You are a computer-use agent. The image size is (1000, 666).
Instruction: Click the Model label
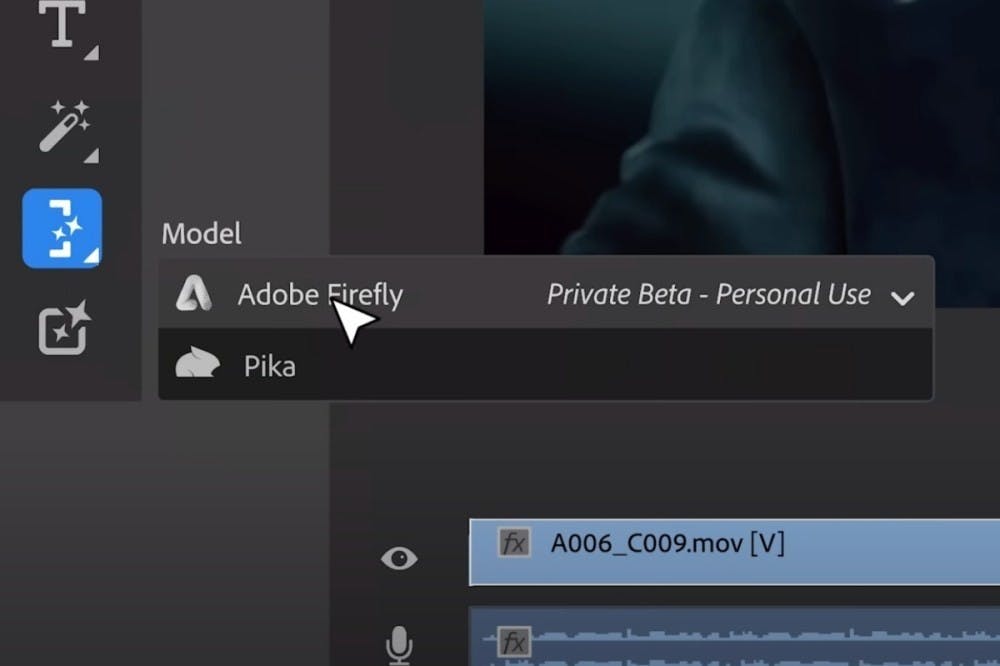[202, 233]
